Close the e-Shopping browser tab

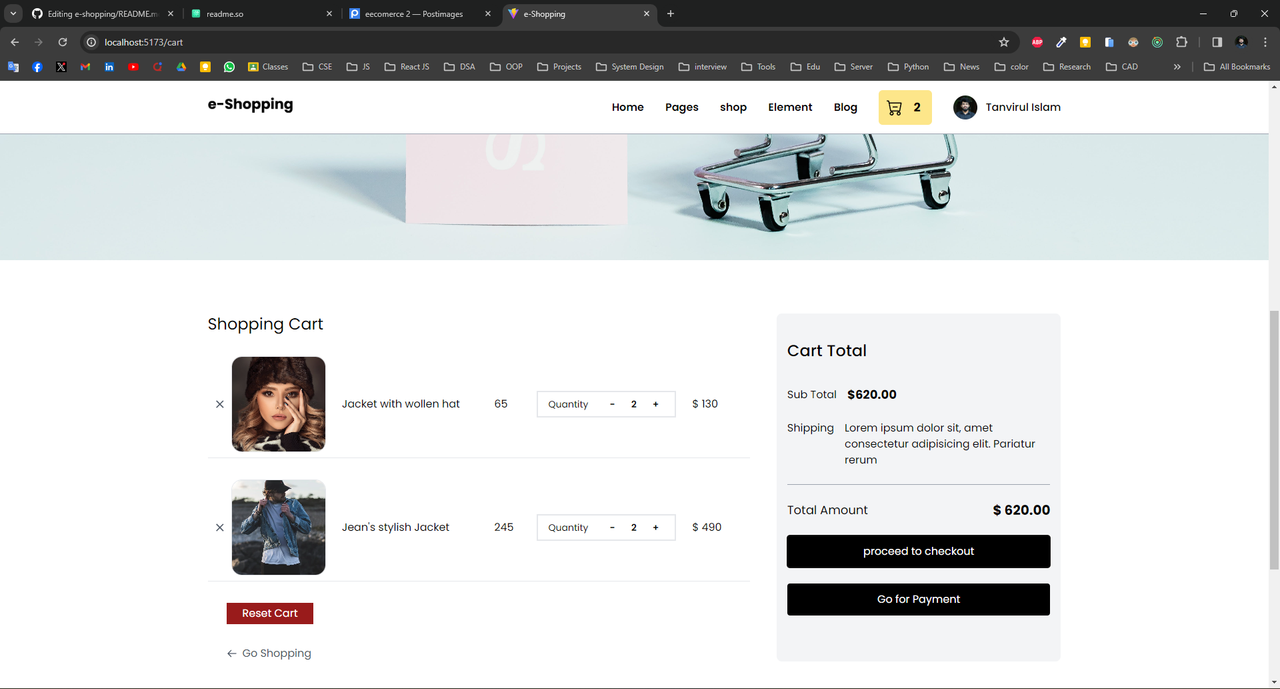[x=646, y=14]
